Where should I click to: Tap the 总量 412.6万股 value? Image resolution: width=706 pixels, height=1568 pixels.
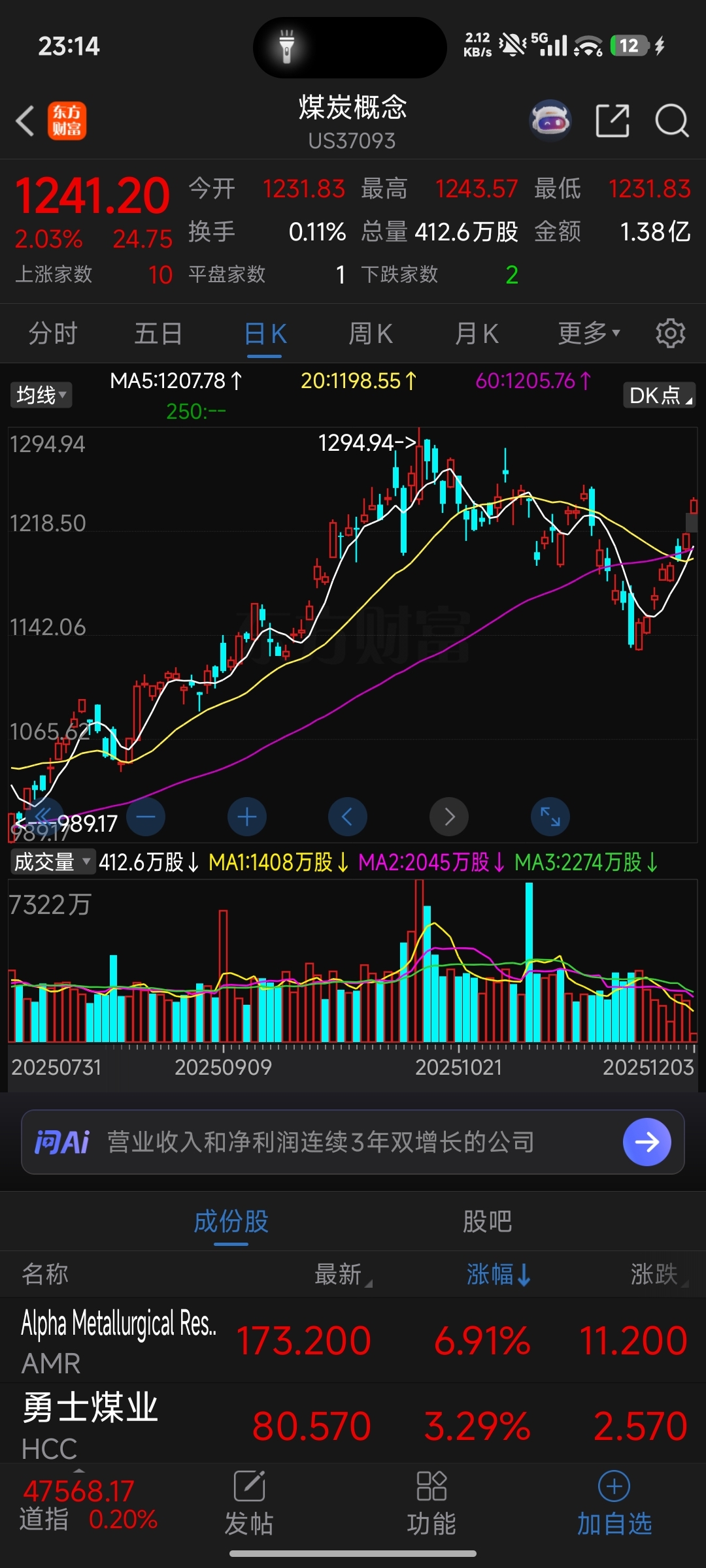[466, 231]
